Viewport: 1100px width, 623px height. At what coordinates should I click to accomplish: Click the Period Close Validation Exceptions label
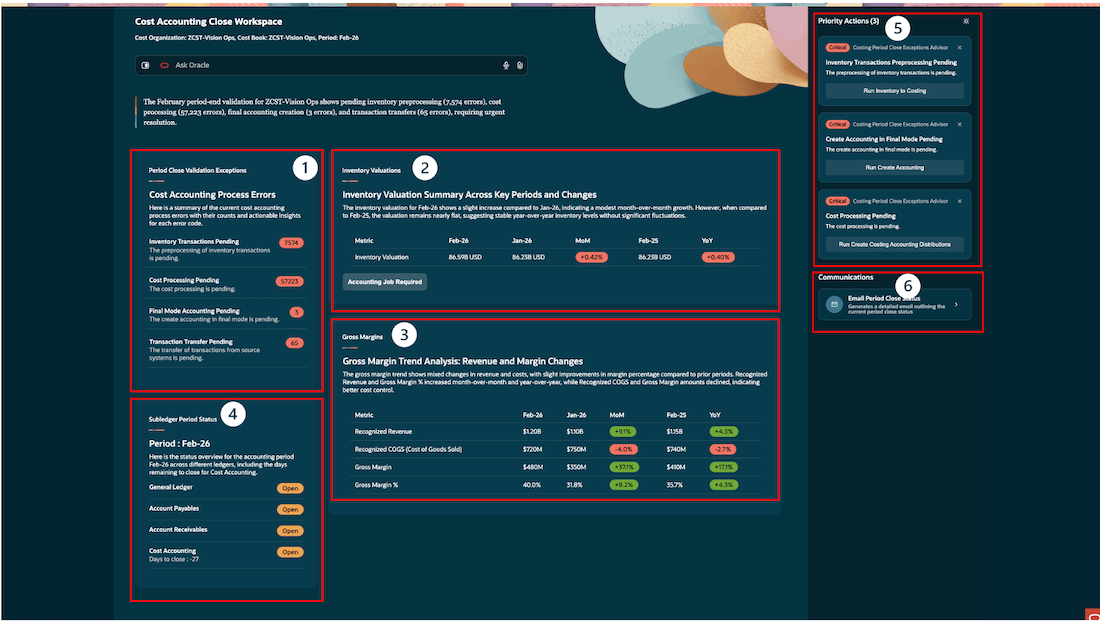[x=197, y=170]
